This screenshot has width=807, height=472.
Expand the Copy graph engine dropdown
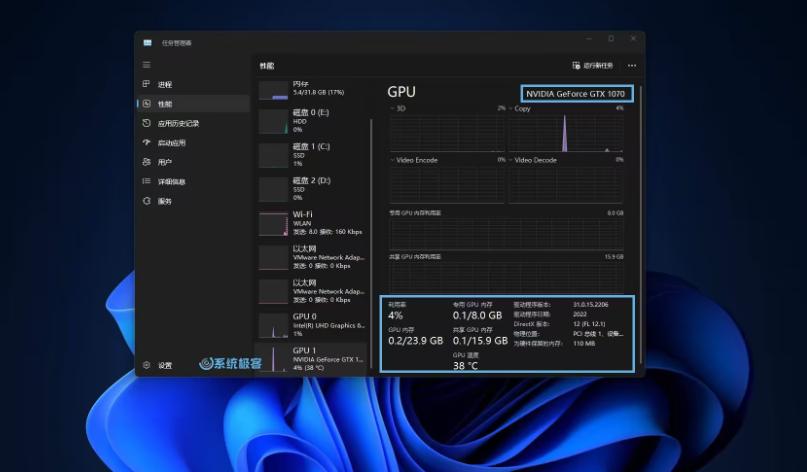tap(511, 109)
